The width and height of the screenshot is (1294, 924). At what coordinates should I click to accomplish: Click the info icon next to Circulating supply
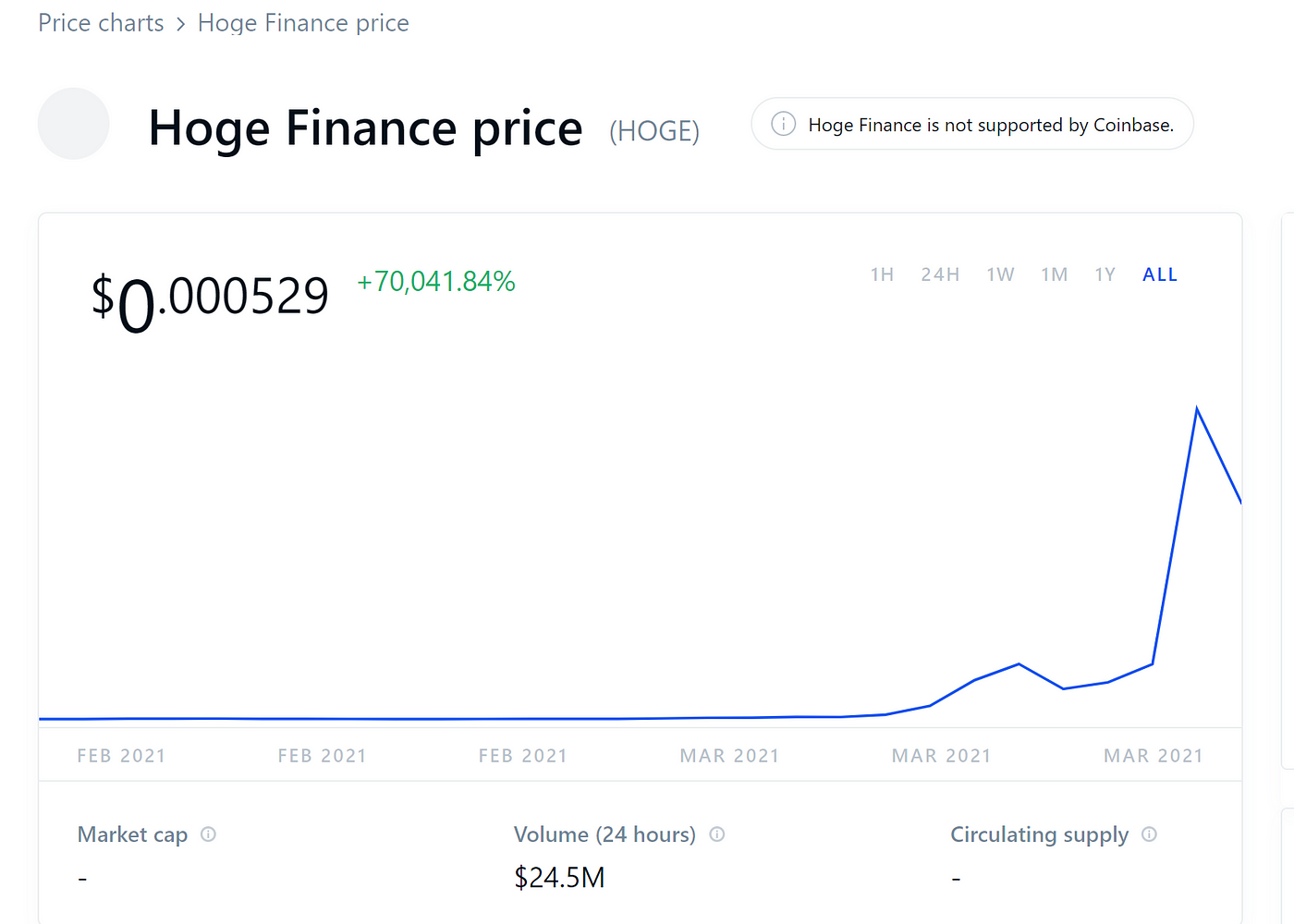tap(1149, 834)
